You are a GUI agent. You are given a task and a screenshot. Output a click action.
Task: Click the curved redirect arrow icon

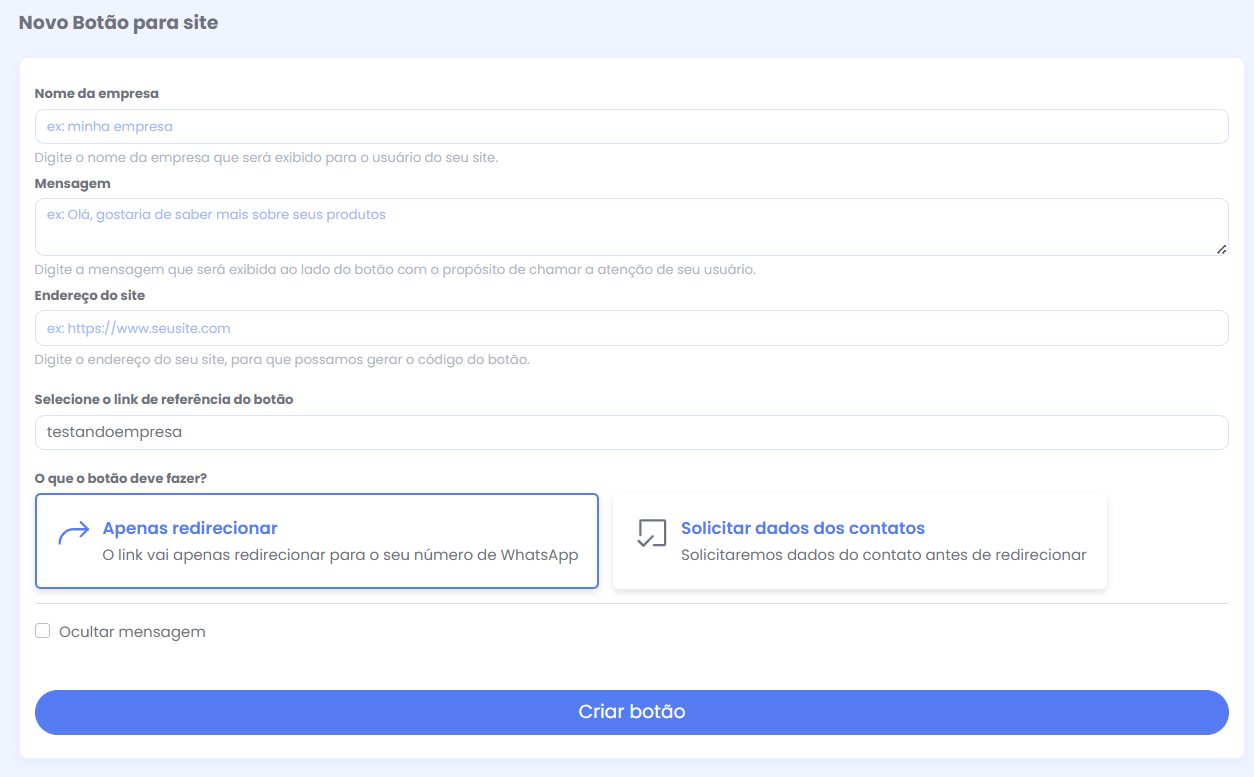point(73,534)
